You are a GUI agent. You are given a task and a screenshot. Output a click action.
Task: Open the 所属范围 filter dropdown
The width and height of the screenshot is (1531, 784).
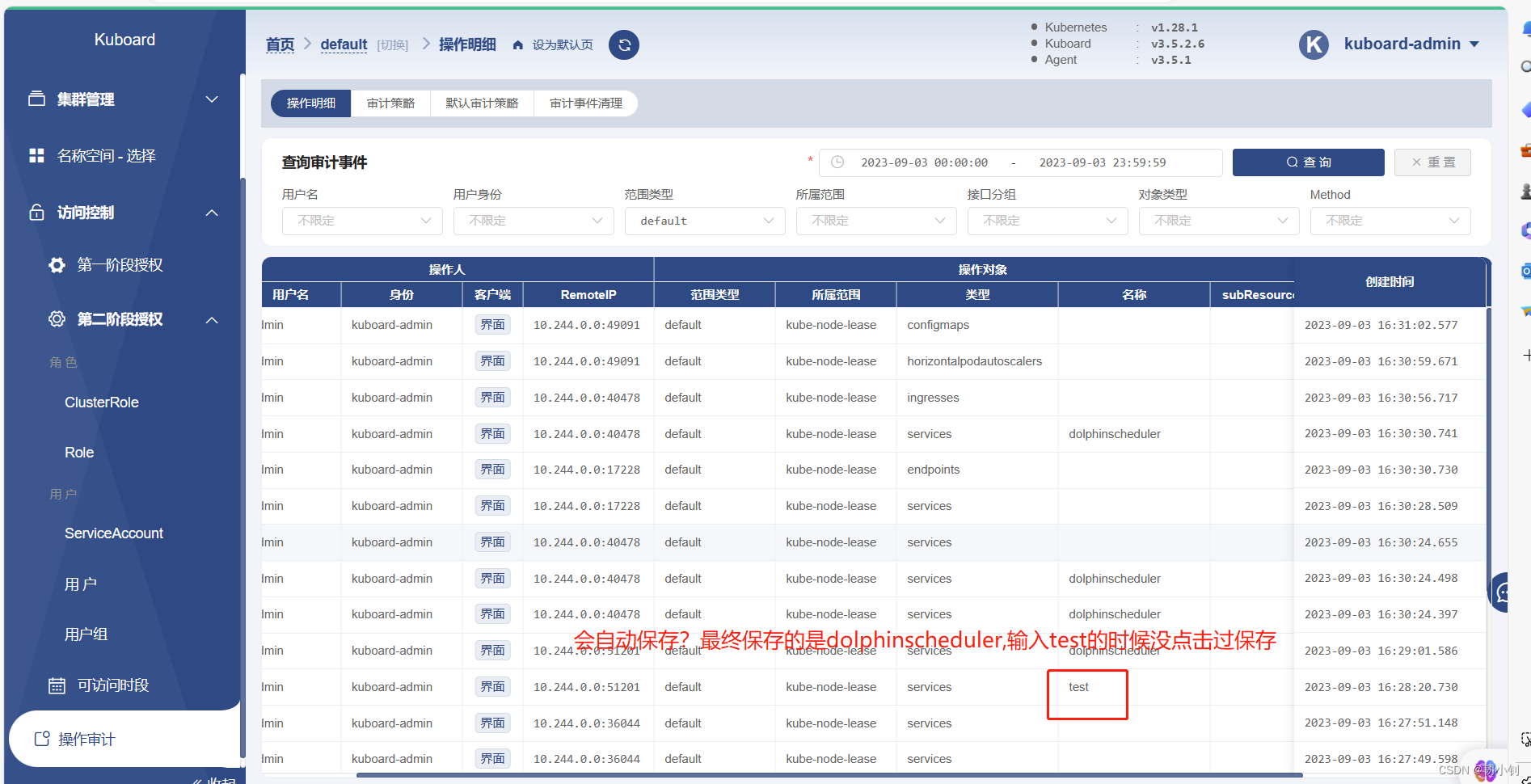(876, 221)
